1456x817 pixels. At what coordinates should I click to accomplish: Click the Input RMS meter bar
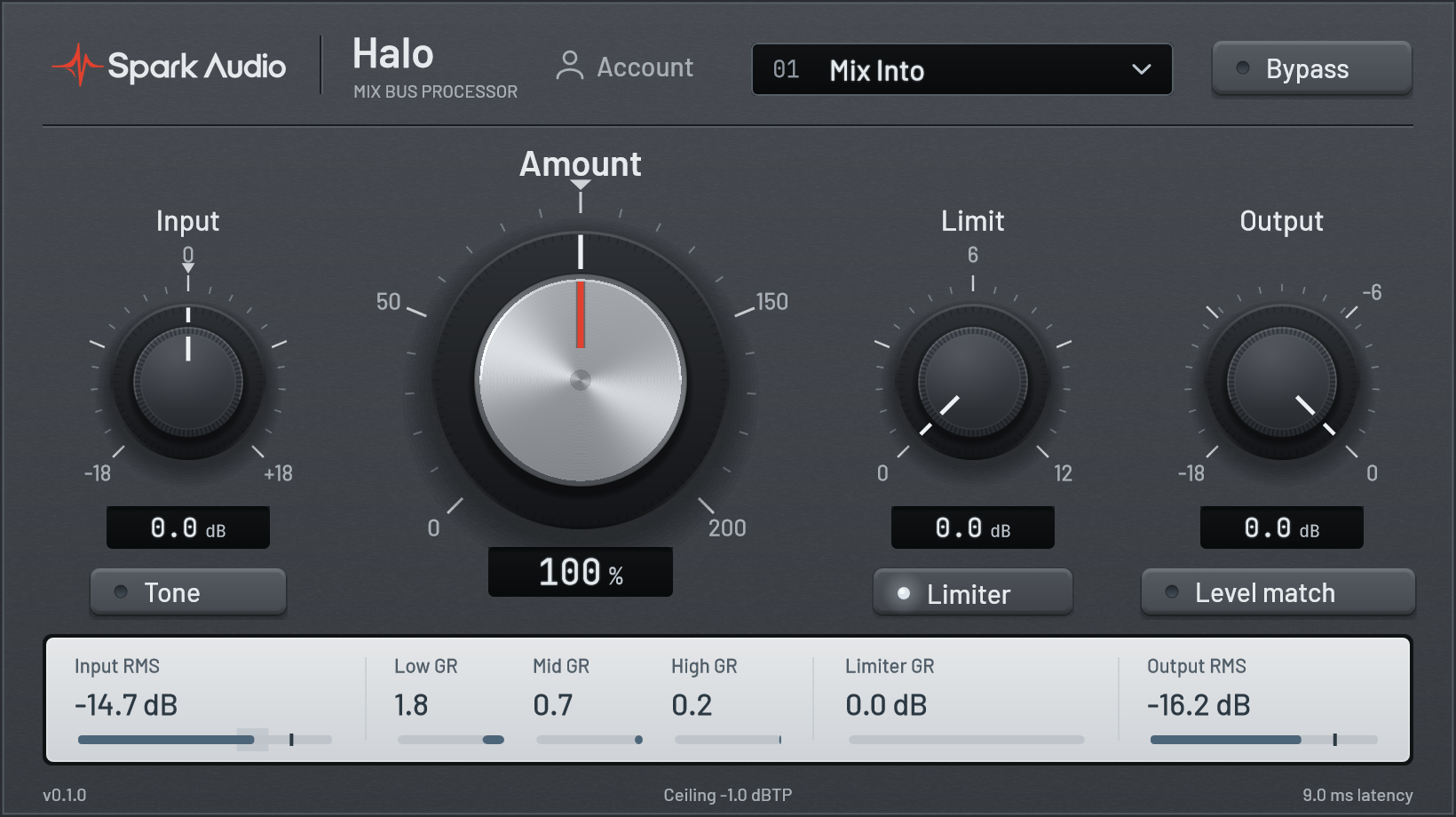(x=205, y=739)
